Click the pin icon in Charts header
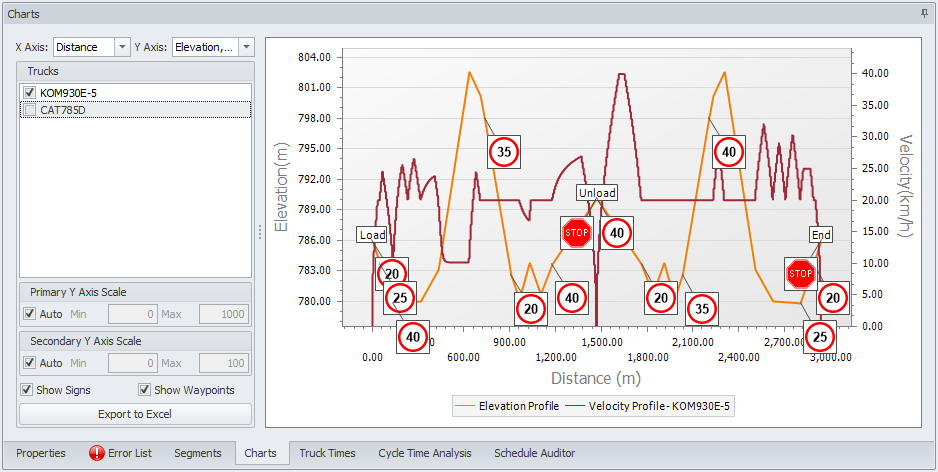The width and height of the screenshot is (938, 472). coord(924,13)
